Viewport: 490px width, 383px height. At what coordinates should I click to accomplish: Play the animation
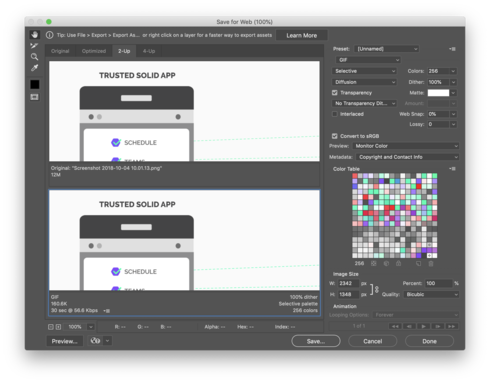[424, 326]
